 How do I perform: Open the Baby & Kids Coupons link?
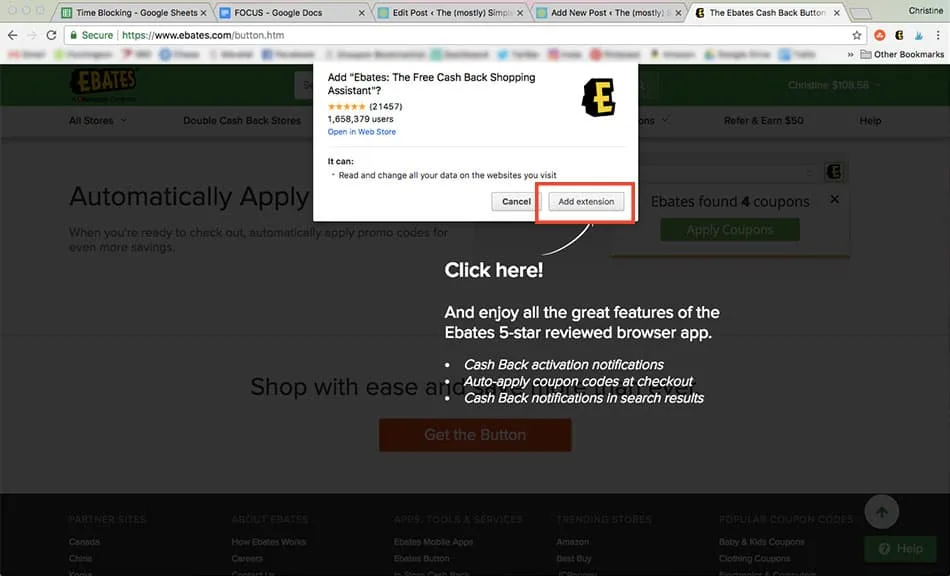point(762,542)
